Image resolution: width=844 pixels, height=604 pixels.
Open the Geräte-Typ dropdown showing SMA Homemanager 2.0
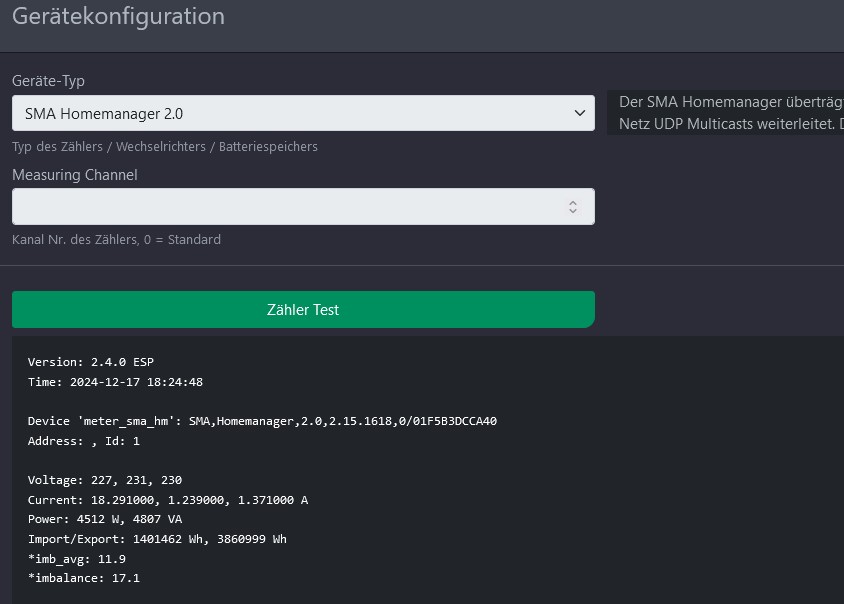point(303,113)
